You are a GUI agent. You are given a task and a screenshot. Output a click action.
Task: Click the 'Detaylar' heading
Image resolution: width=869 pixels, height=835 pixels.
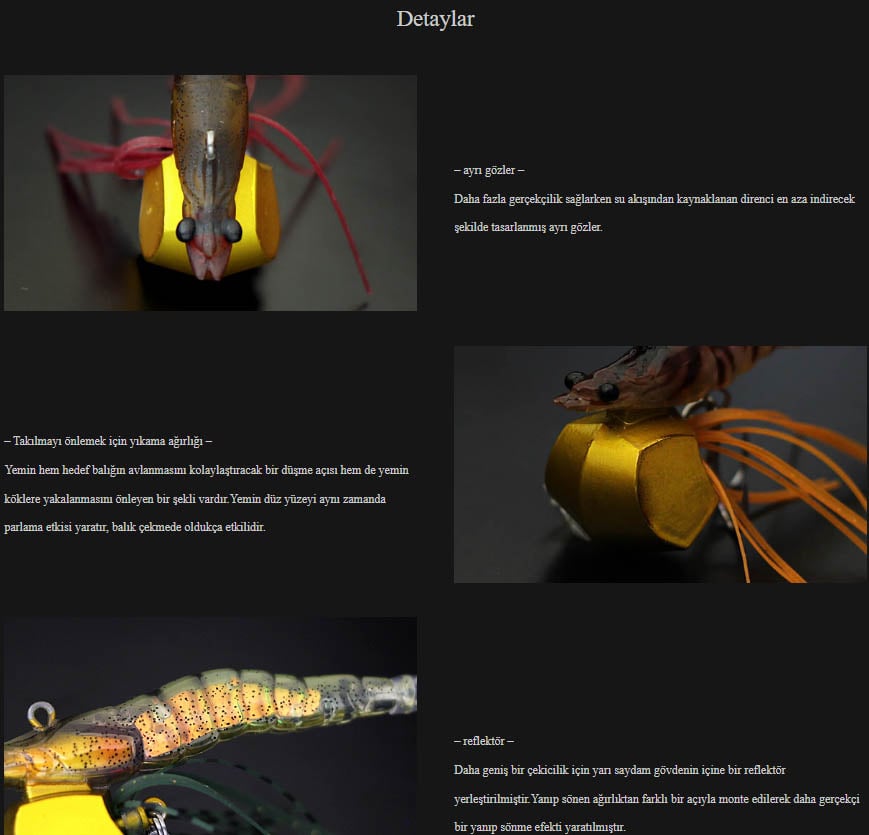(435, 19)
